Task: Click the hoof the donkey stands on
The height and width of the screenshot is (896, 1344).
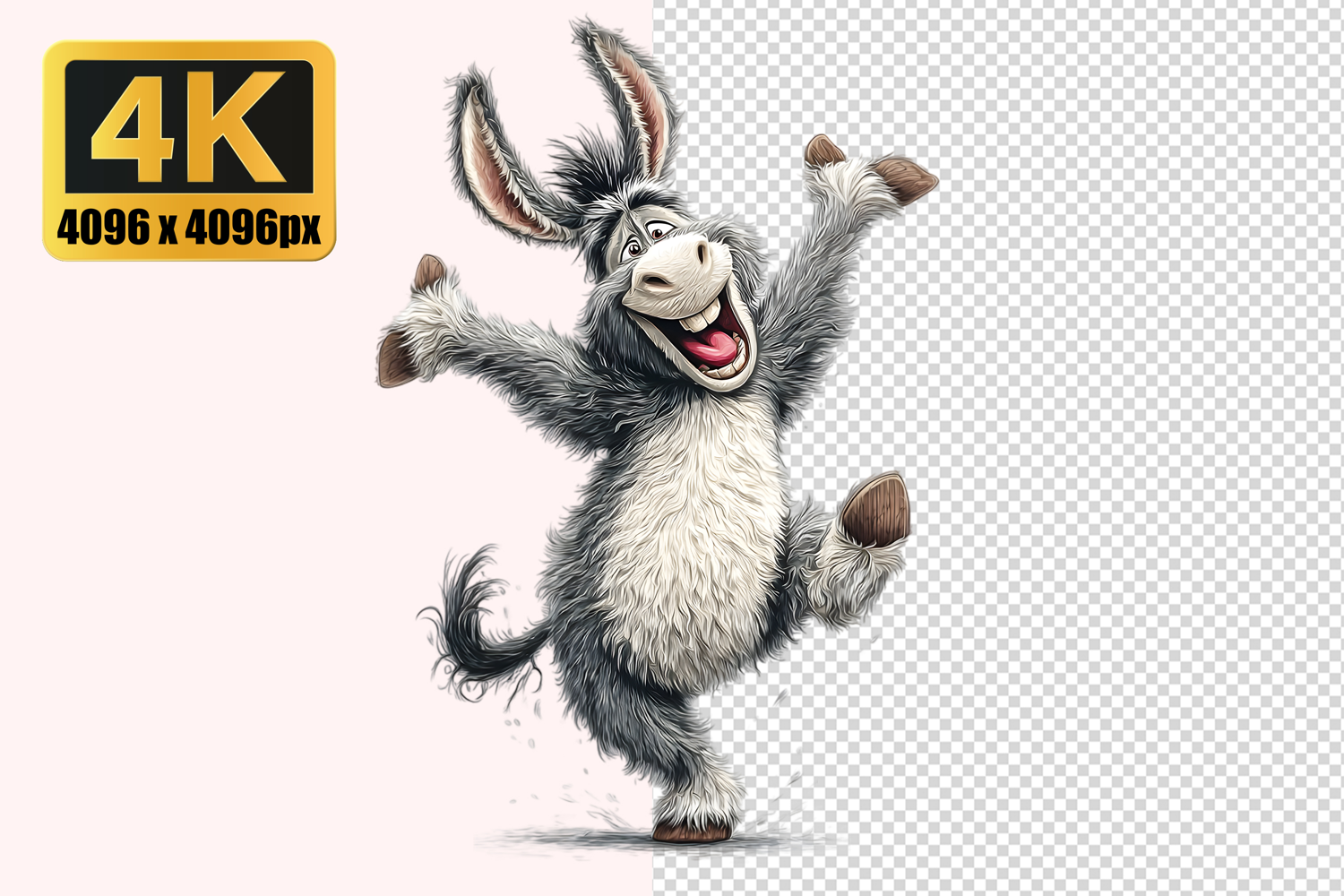Action: (688, 830)
